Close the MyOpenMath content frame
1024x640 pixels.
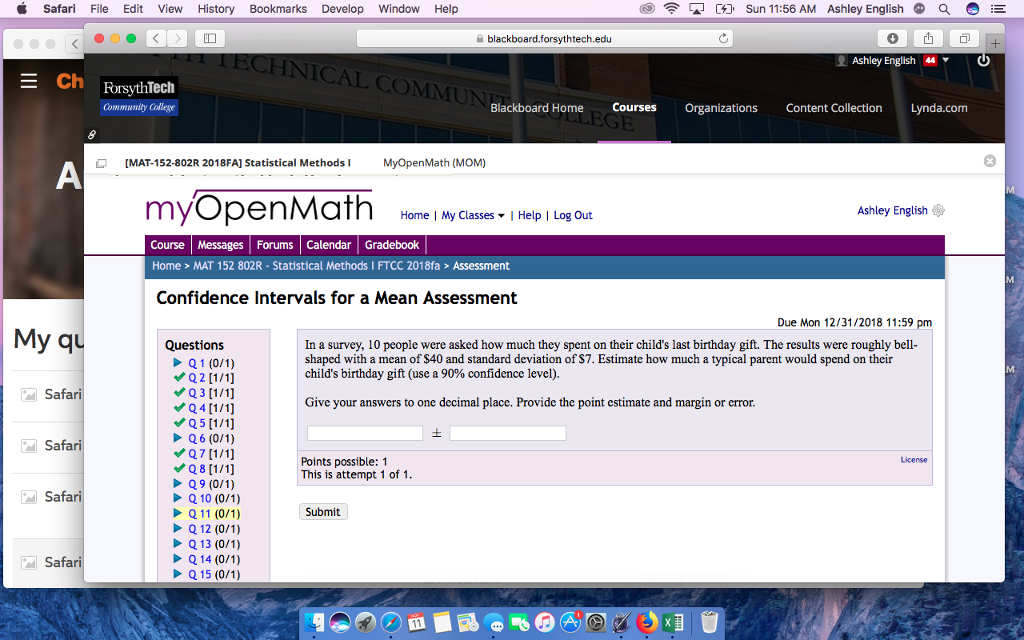[x=990, y=161]
